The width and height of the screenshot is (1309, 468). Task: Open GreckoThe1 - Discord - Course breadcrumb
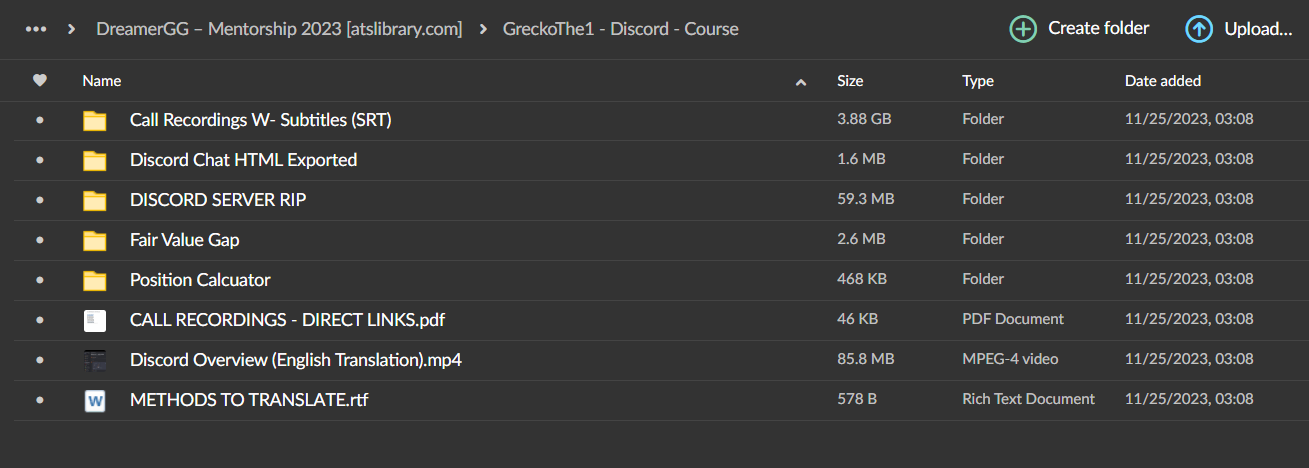[x=621, y=29]
